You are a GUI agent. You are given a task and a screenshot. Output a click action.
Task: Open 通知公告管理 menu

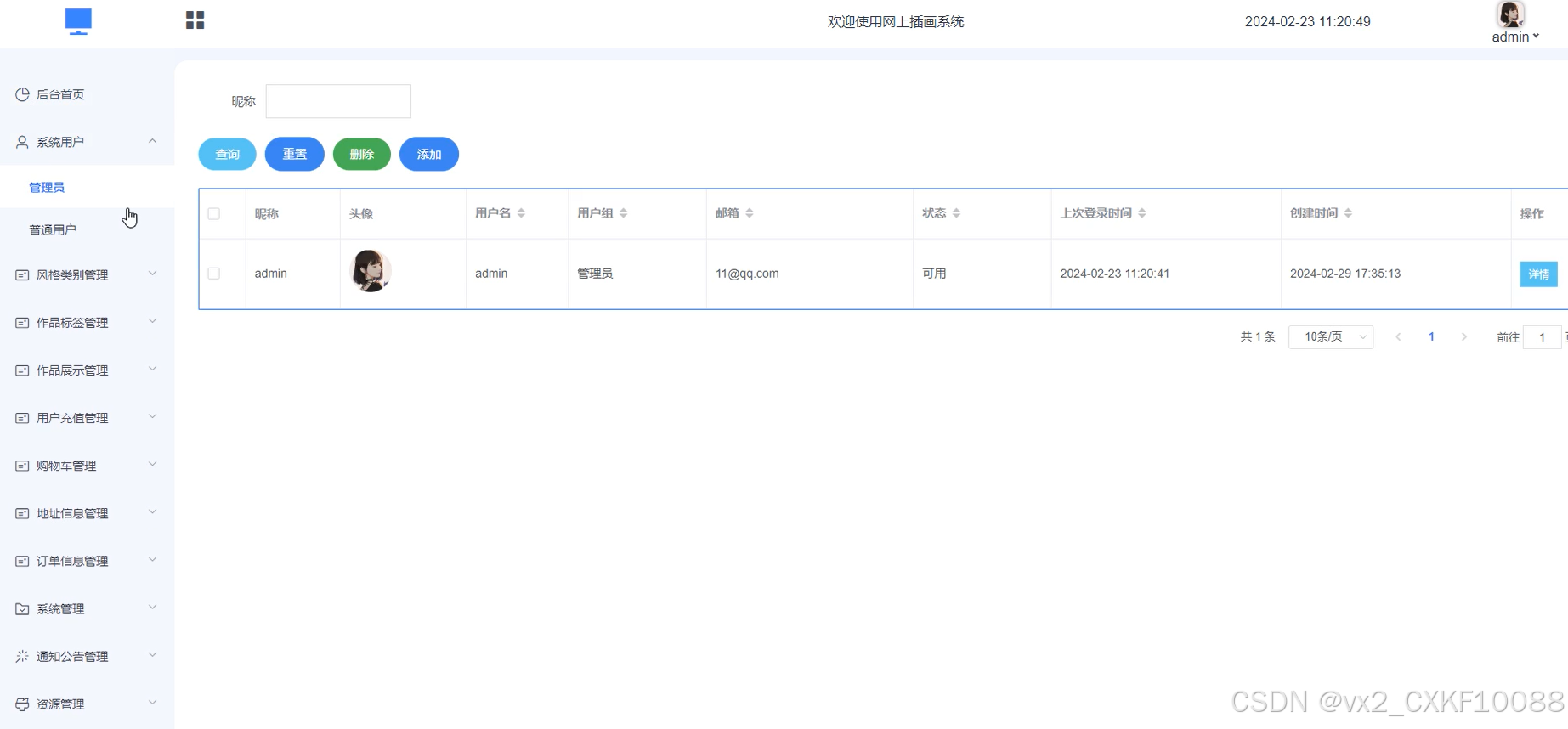click(87, 657)
